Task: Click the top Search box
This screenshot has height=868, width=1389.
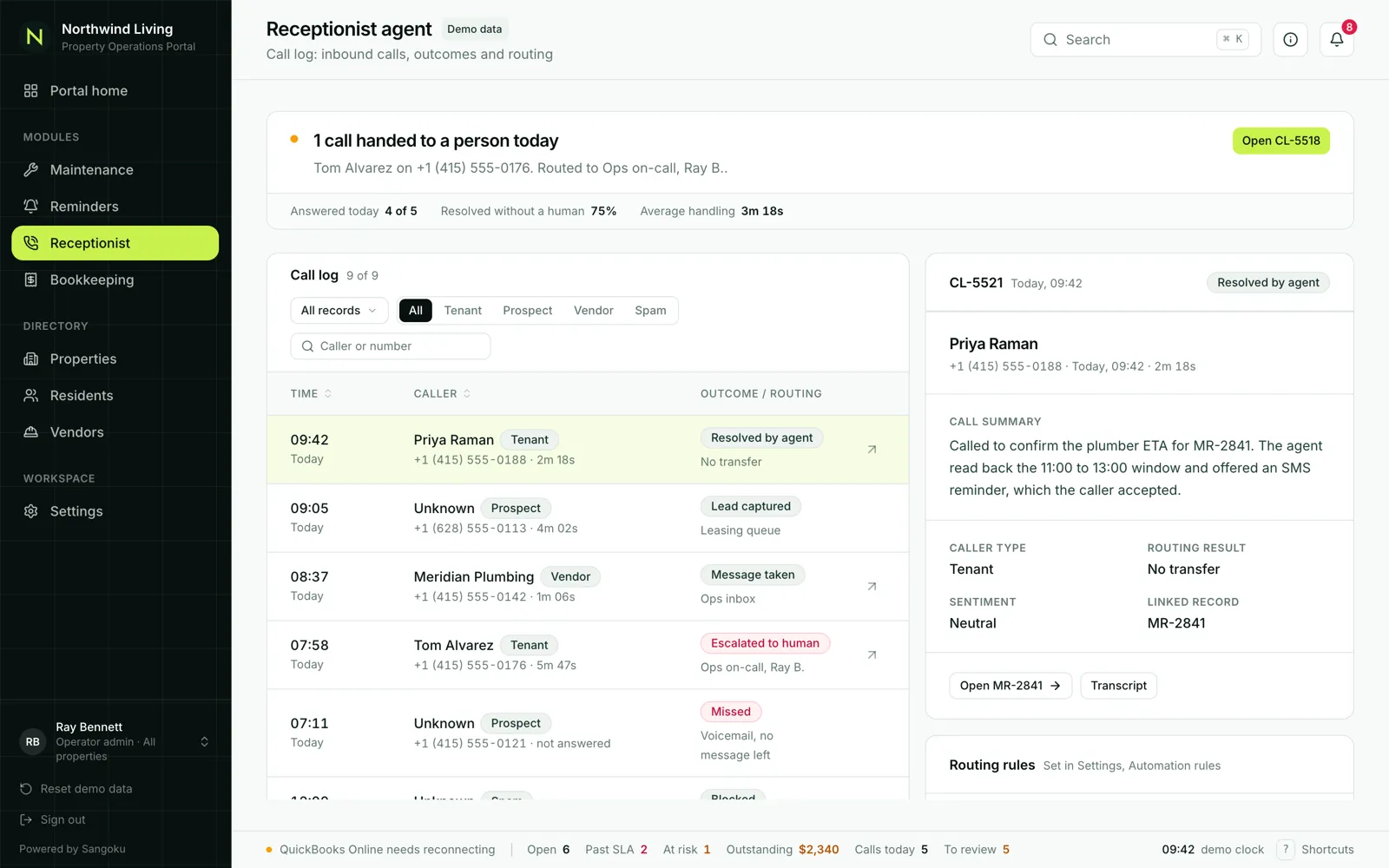Action: pos(1145,40)
